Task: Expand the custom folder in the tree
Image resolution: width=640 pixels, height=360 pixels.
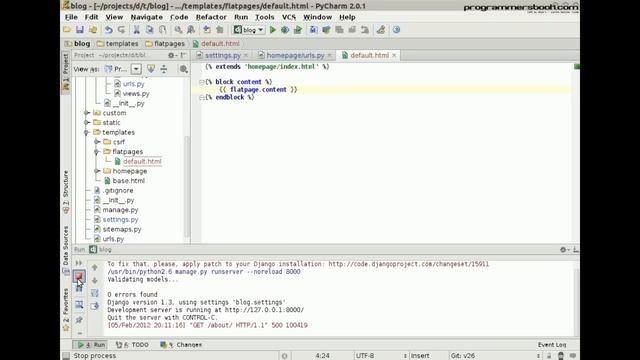Action: 87,113
